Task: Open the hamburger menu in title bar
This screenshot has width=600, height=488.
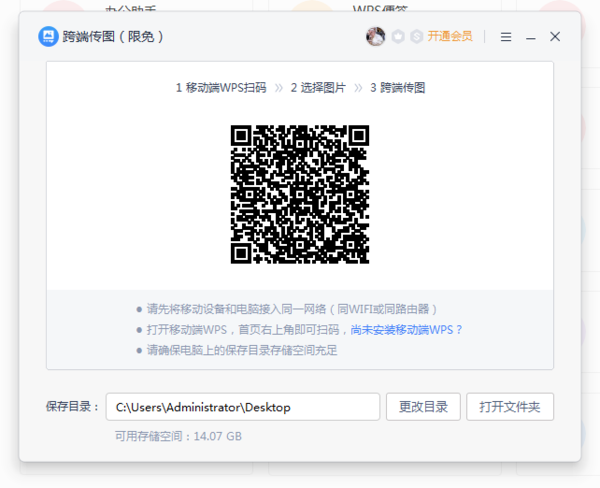Action: [x=506, y=37]
